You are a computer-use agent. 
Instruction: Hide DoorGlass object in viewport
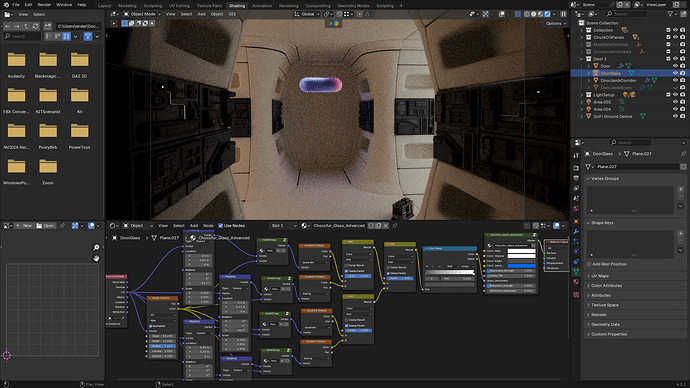pos(675,73)
